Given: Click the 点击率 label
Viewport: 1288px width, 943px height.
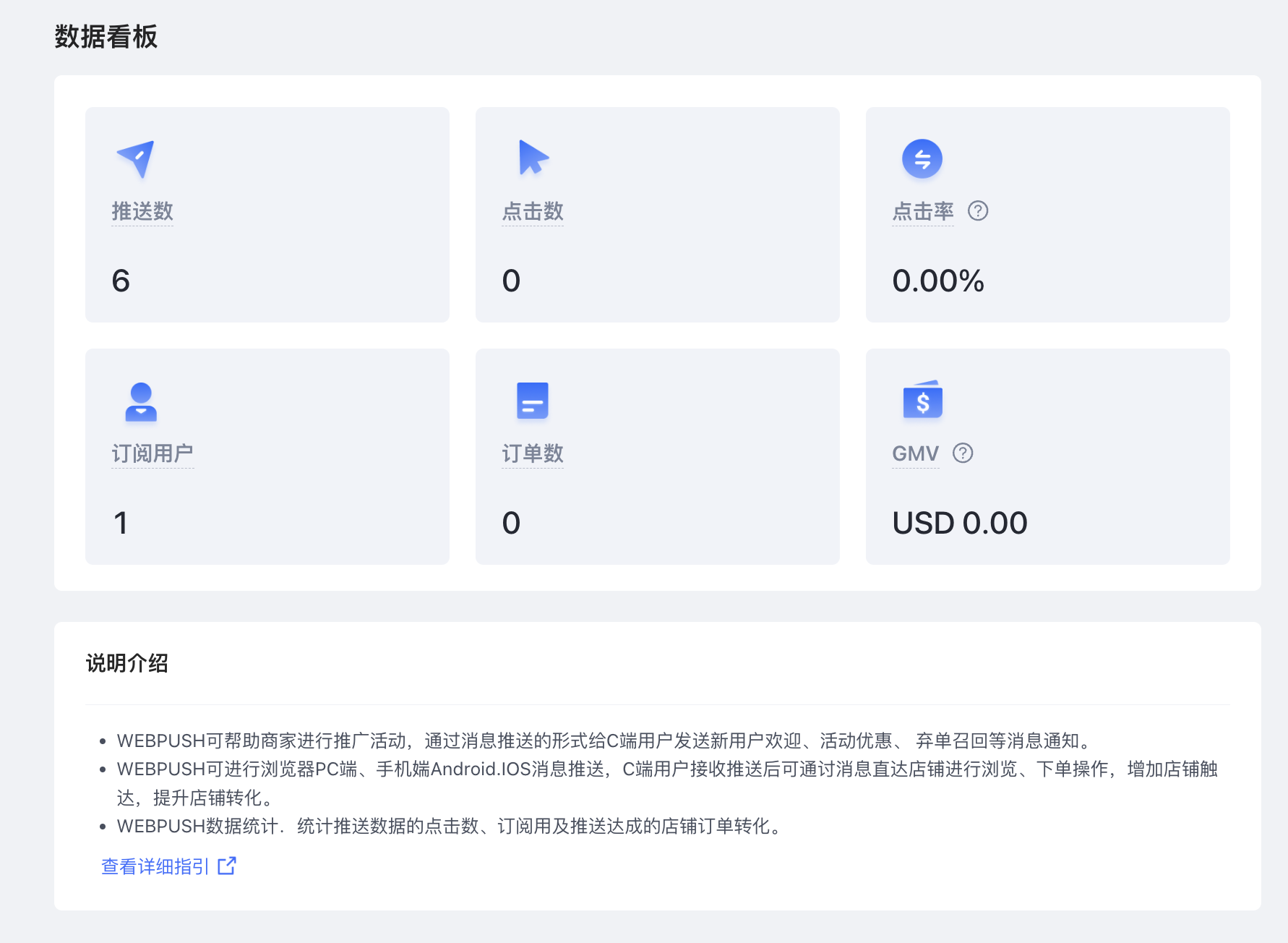Looking at the screenshot, I should tap(923, 211).
